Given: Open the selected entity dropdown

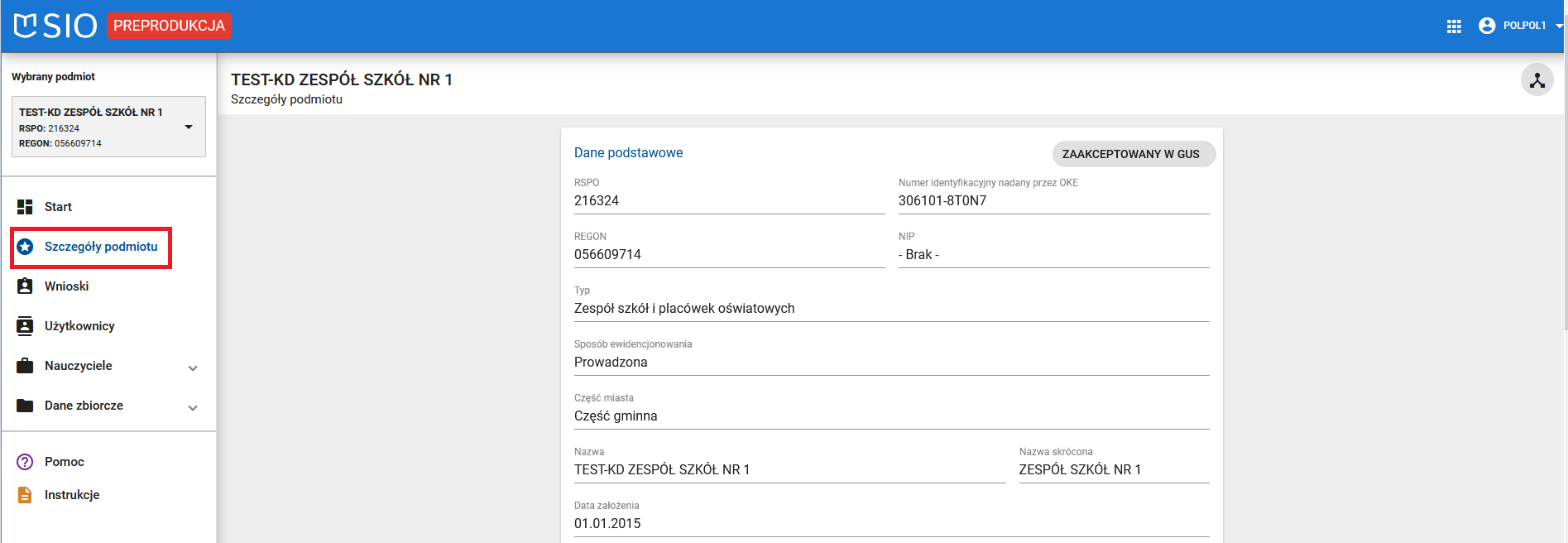Looking at the screenshot, I should pos(108,127).
